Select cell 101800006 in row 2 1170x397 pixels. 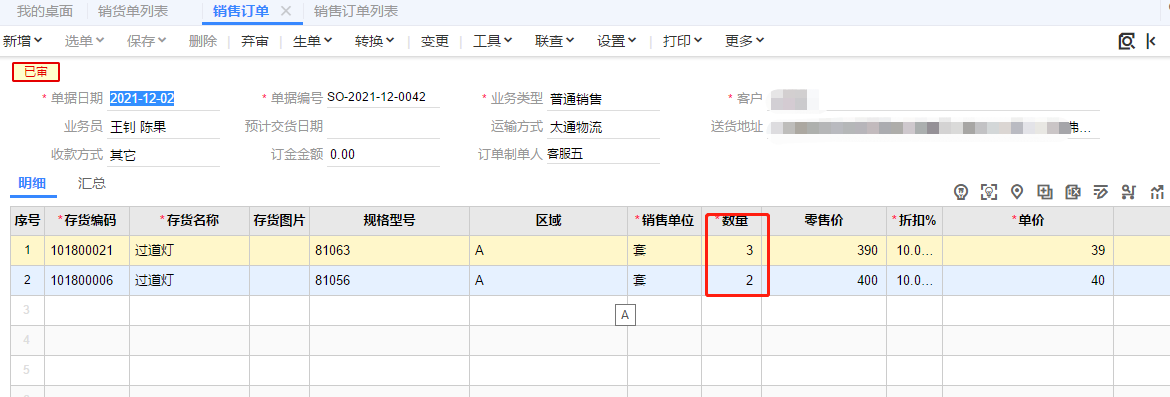(x=87, y=281)
